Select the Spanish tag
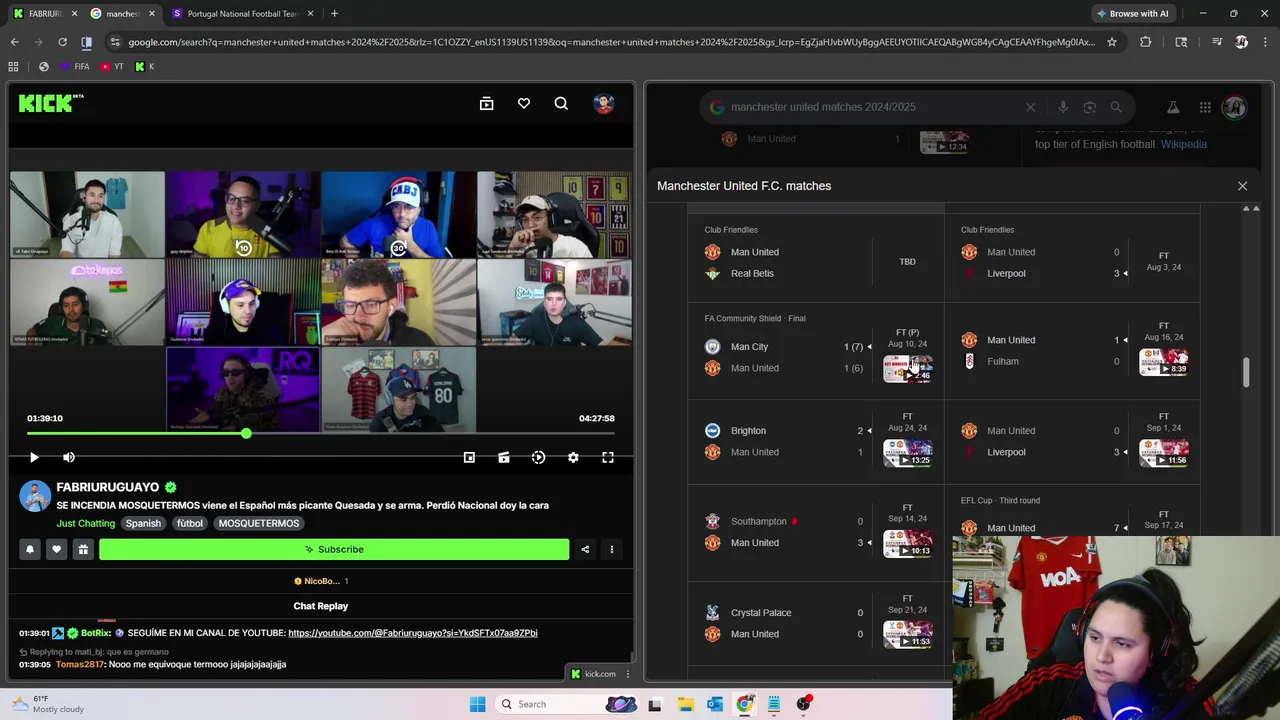 pyautogui.click(x=143, y=523)
